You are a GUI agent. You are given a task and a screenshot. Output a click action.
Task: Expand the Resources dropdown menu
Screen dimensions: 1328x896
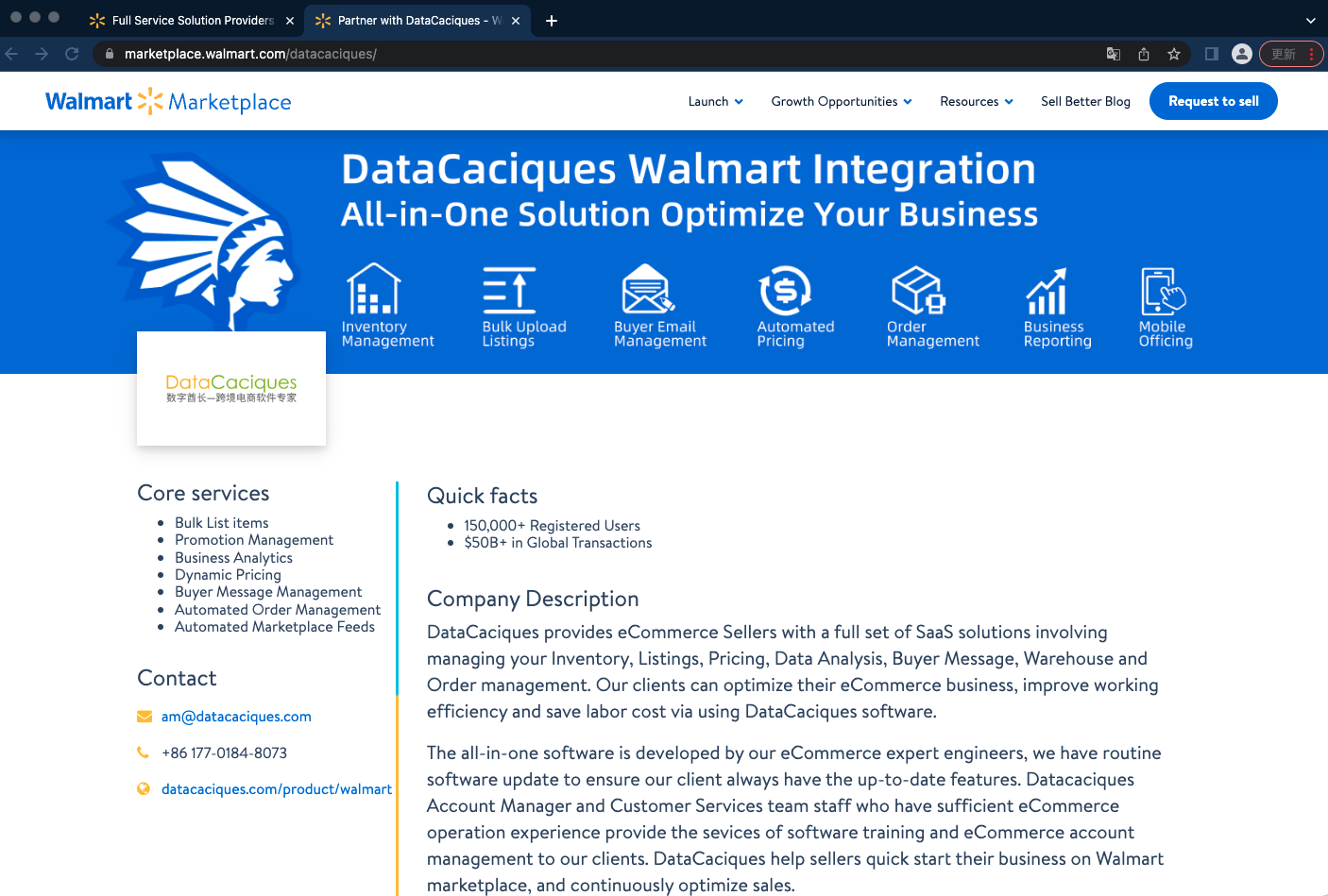[977, 101]
